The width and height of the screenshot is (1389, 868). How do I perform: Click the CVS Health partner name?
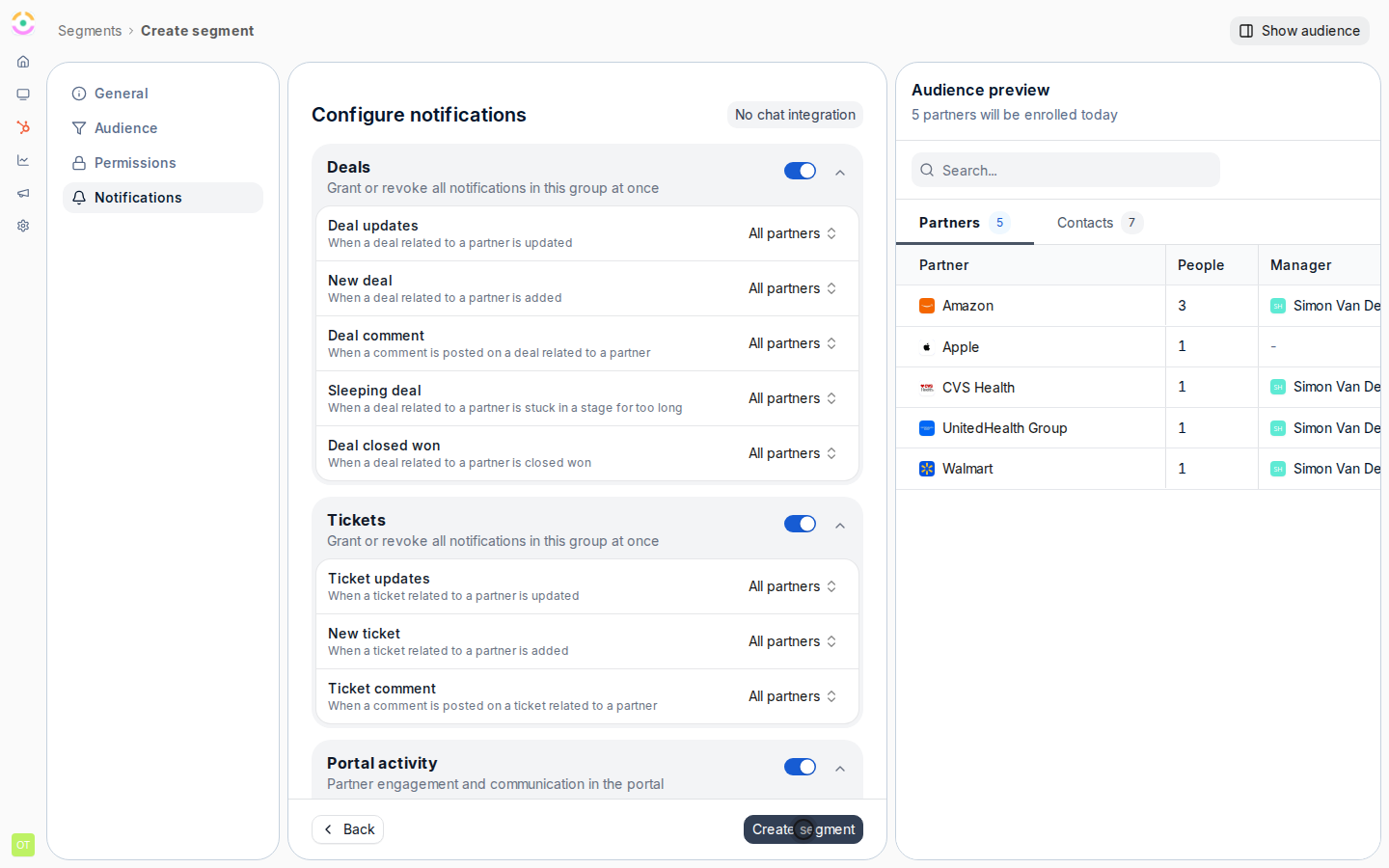point(978,388)
